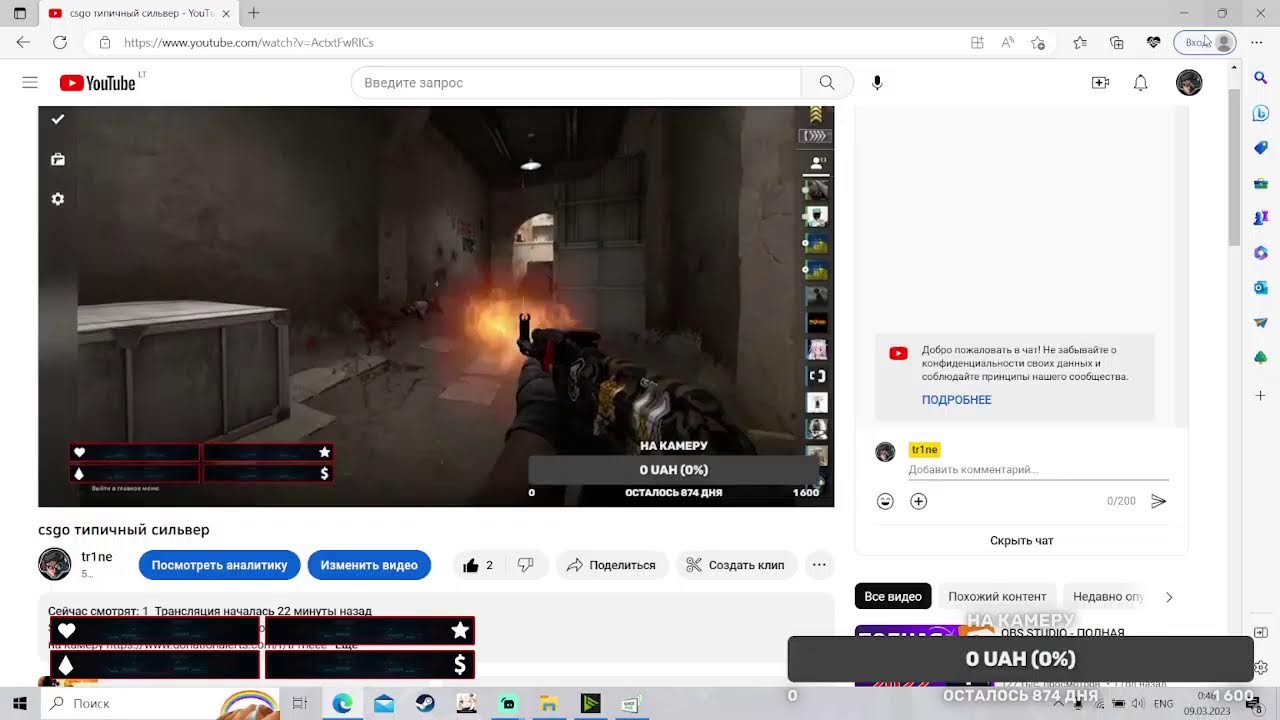Start voice search with microphone icon

coord(877,83)
